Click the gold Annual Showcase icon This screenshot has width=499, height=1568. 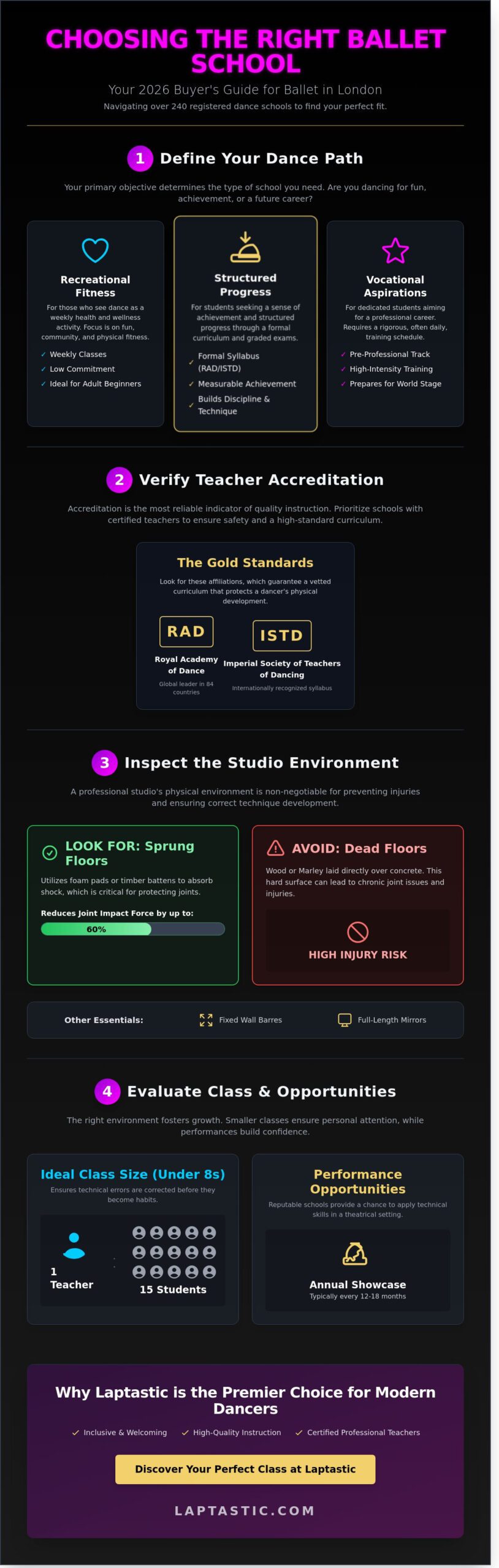pos(355,1253)
